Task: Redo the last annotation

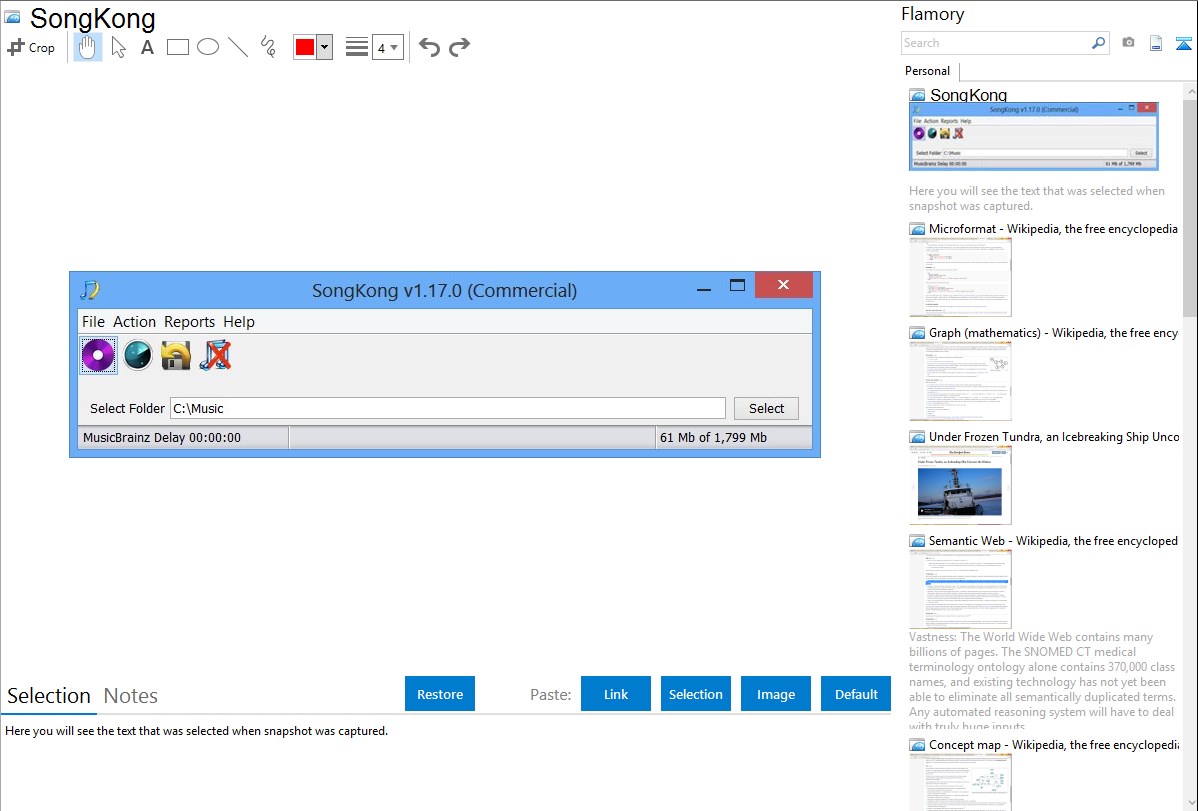Action: click(x=459, y=47)
